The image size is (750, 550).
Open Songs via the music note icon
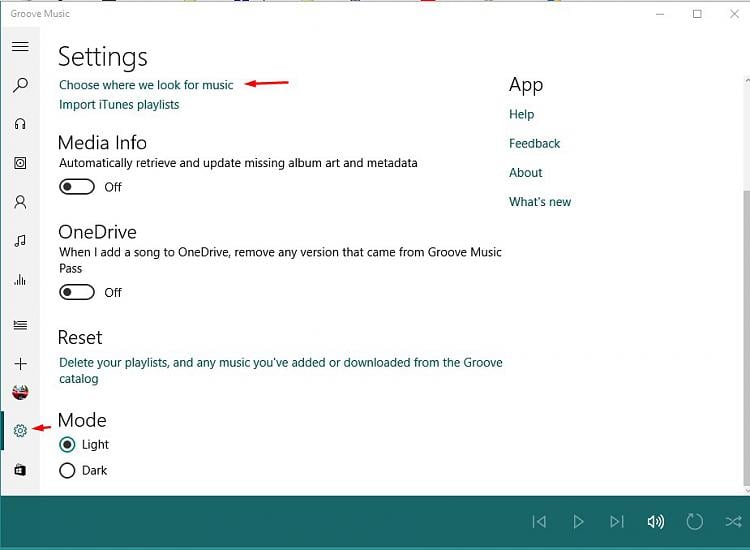(20, 241)
